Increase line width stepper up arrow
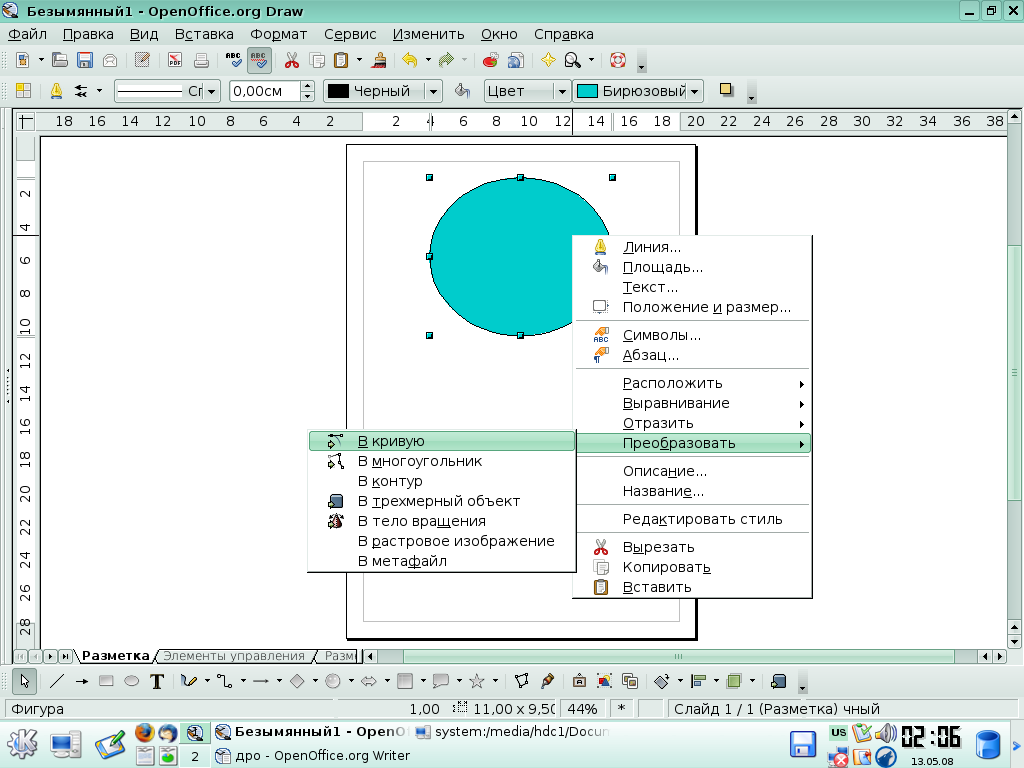 tap(308, 86)
